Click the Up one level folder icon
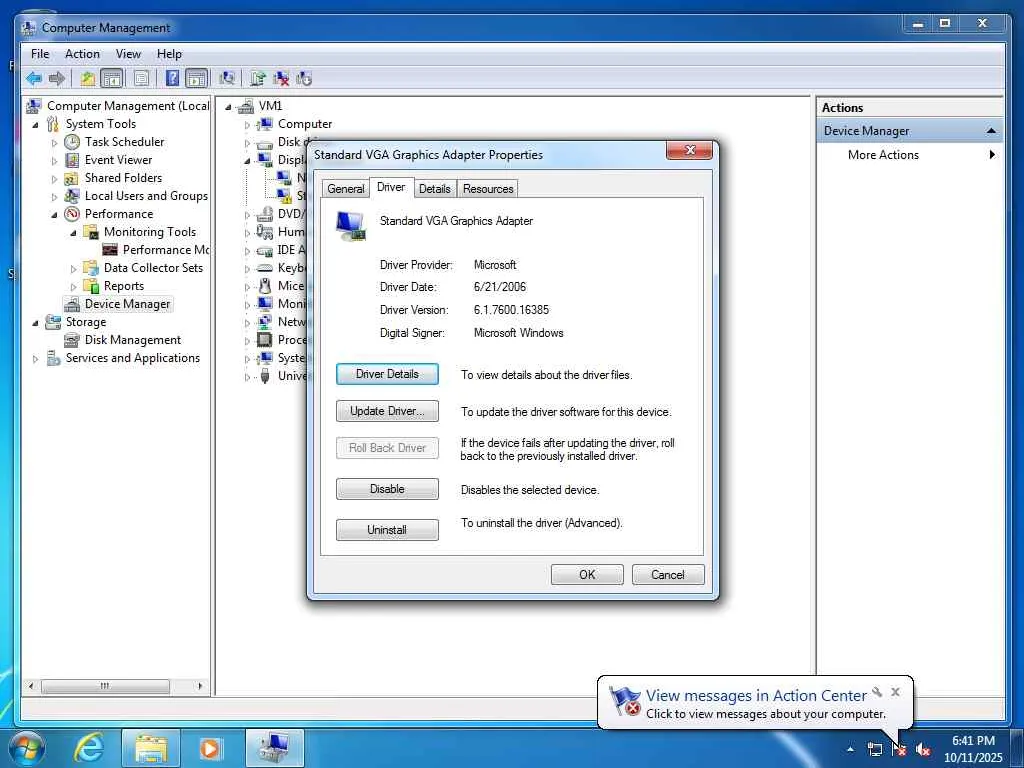The image size is (1024, 768). pos(88,79)
